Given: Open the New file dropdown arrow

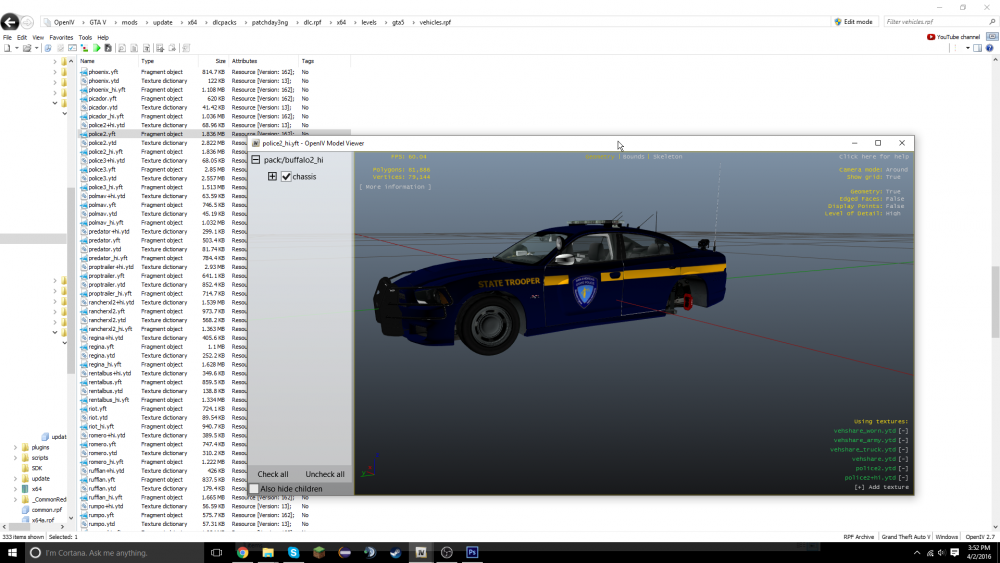Looking at the screenshot, I should tap(16, 48).
